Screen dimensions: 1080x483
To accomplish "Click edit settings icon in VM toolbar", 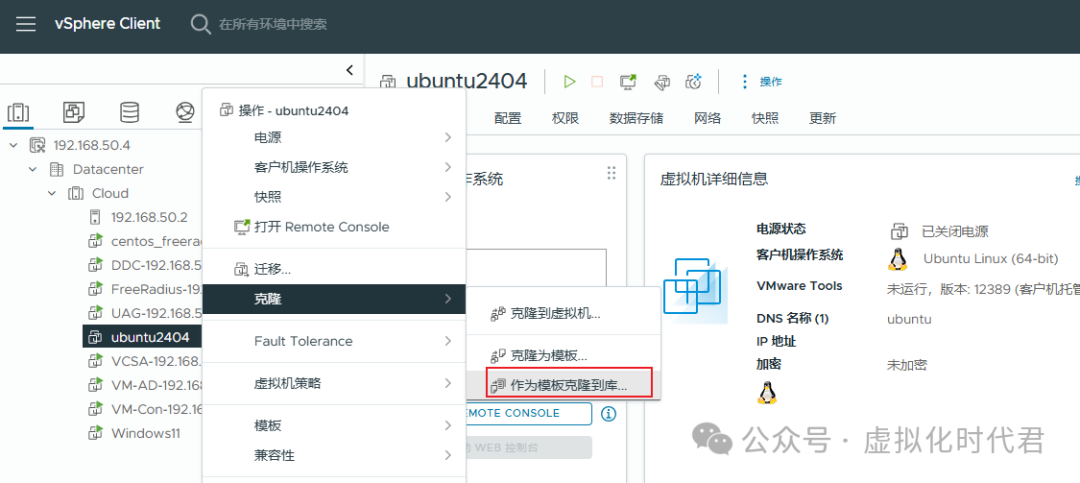I will pyautogui.click(x=661, y=82).
